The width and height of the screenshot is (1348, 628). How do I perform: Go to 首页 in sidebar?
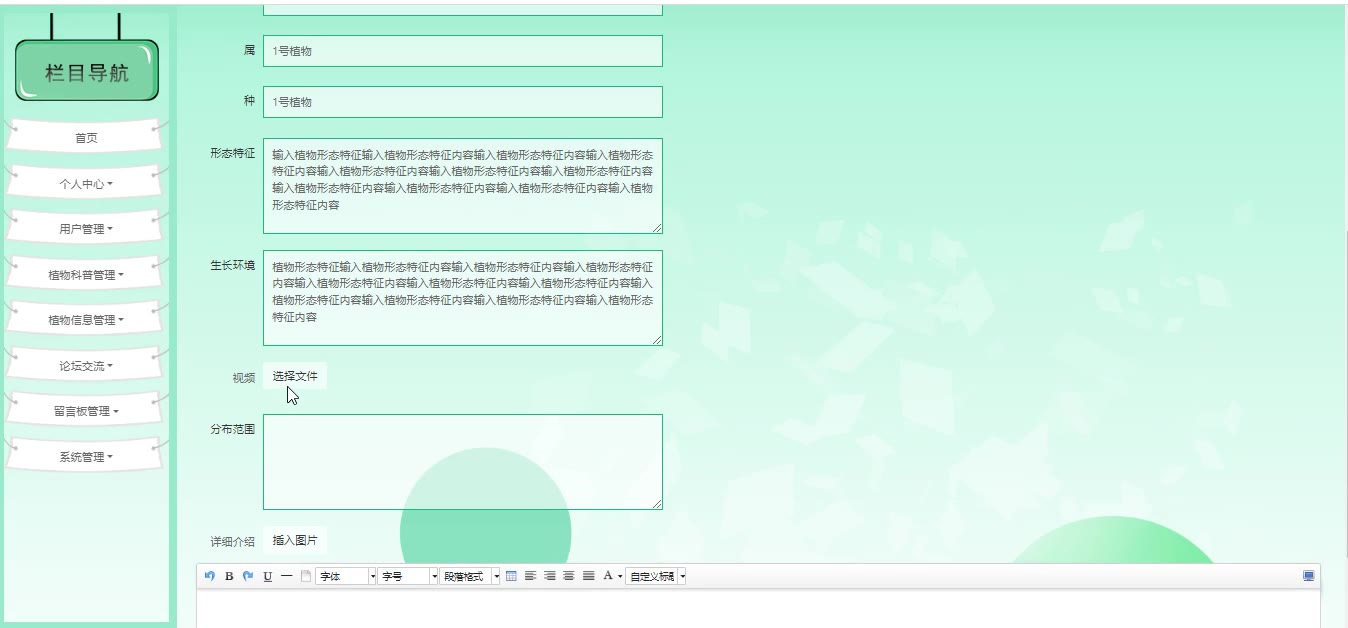(x=86, y=138)
